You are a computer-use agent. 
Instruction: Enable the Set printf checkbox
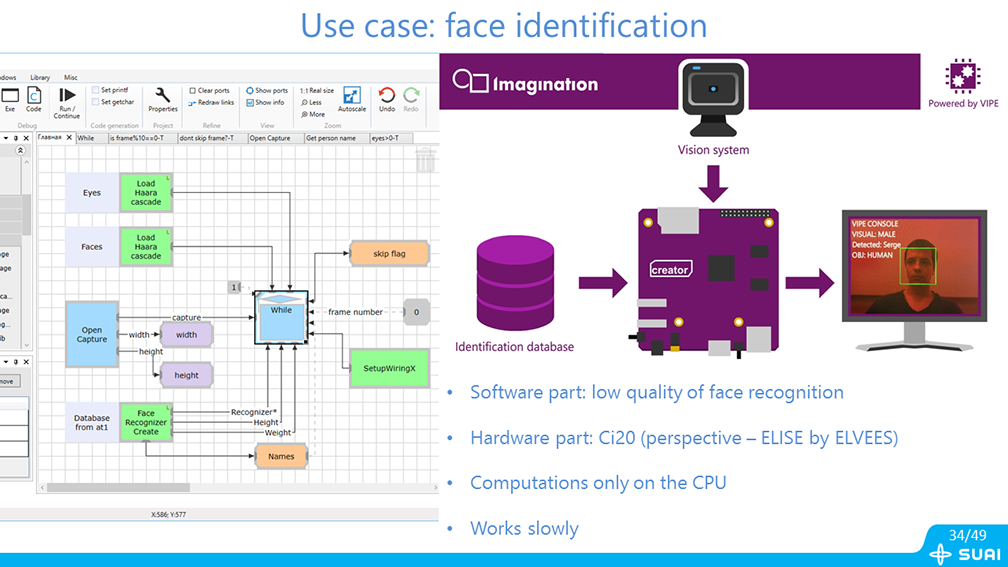point(96,90)
